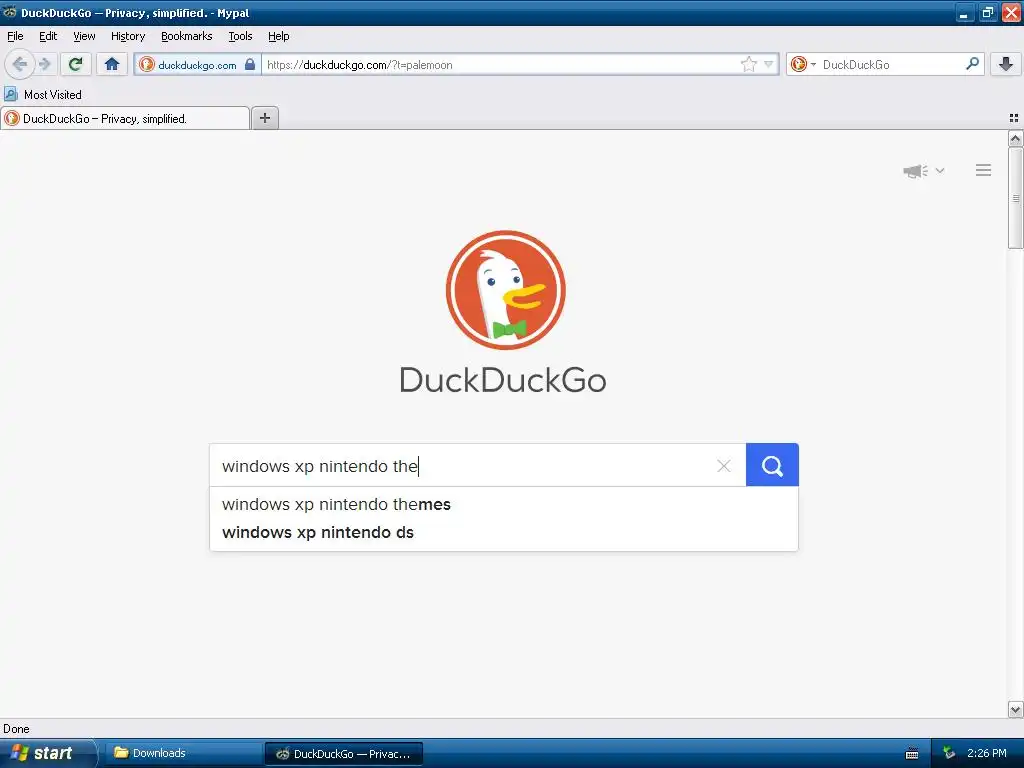Screen dimensions: 1024x768
Task: Go to the Home page
Action: [x=112, y=64]
